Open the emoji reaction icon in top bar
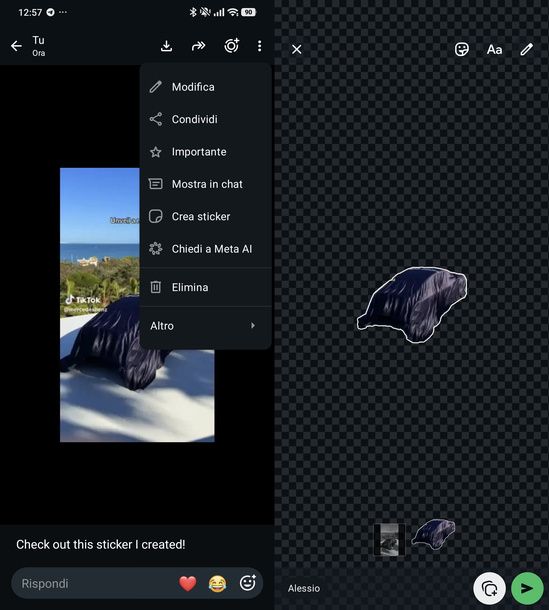This screenshot has height=610, width=549. point(232,46)
